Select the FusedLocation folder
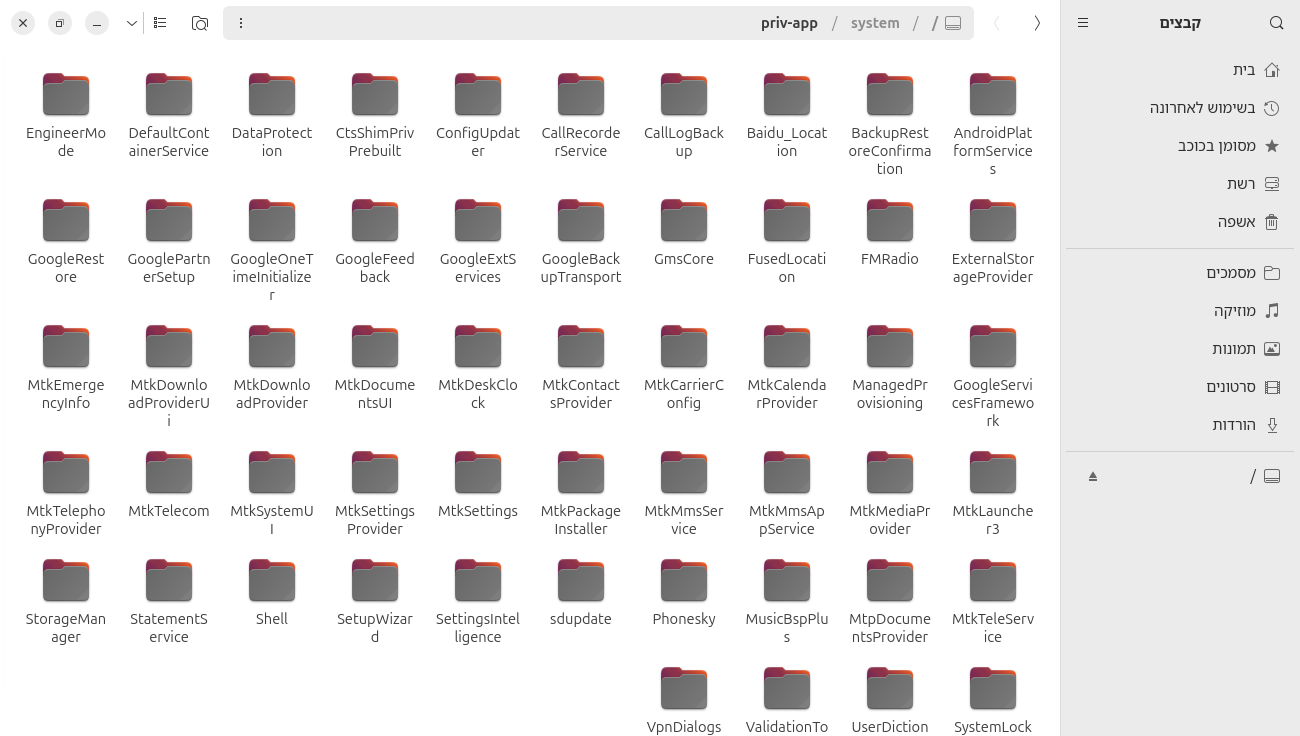The width and height of the screenshot is (1300, 736). (787, 242)
